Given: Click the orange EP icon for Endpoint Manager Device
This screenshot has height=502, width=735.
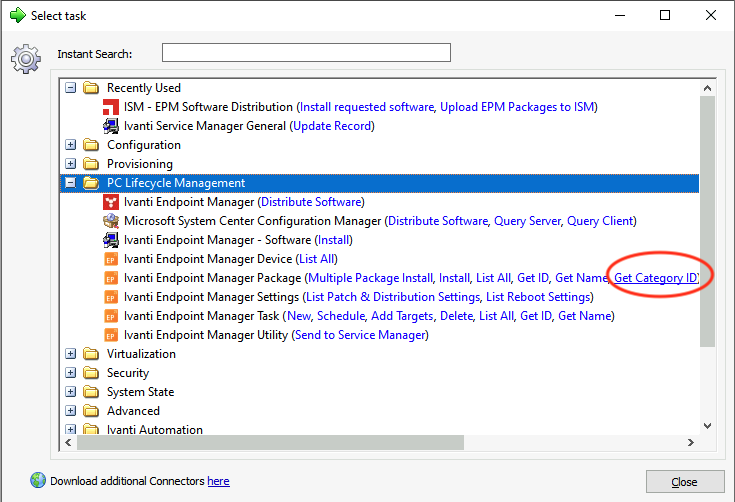Looking at the screenshot, I should tap(111, 259).
